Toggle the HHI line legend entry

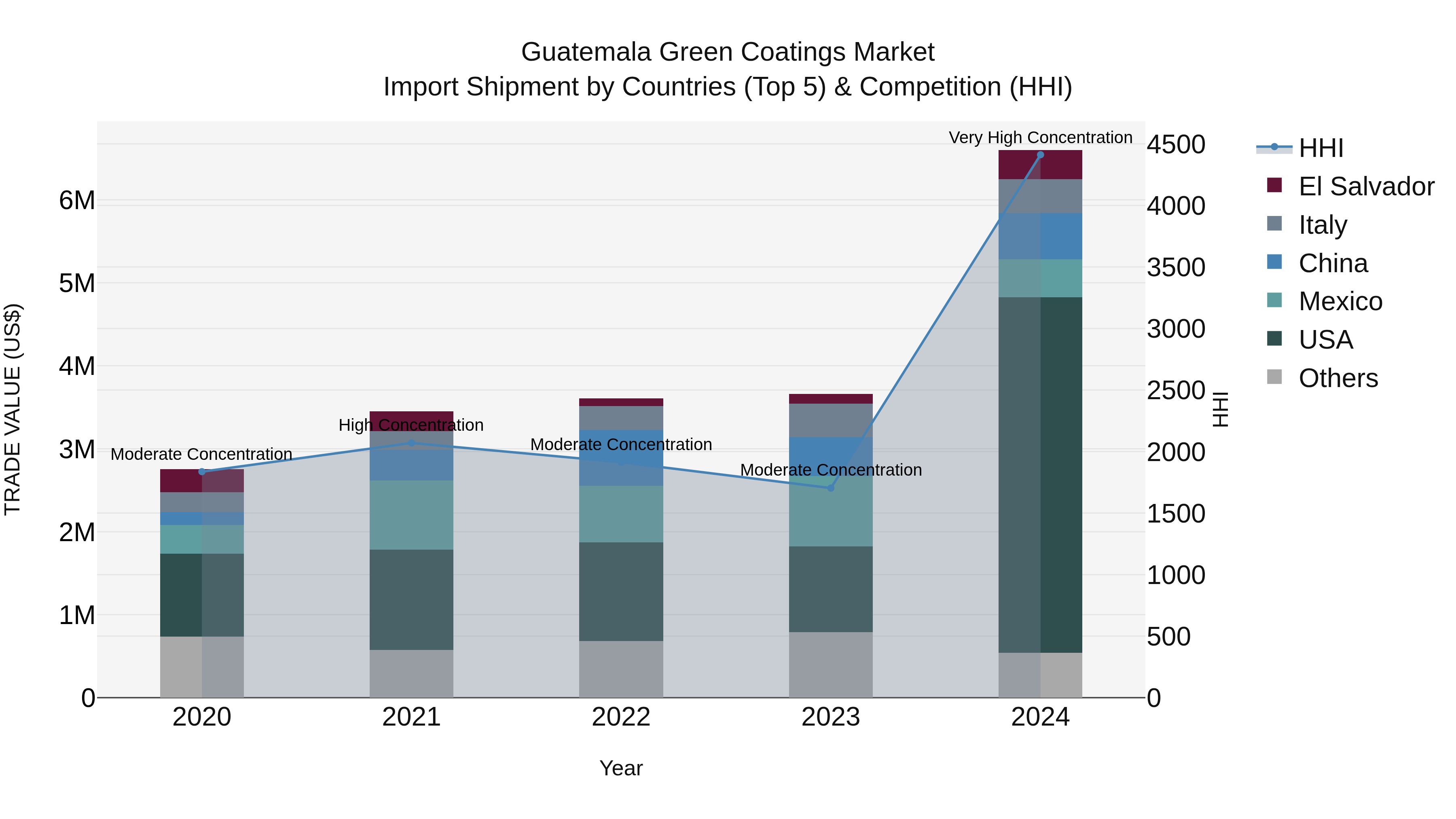click(x=1299, y=148)
